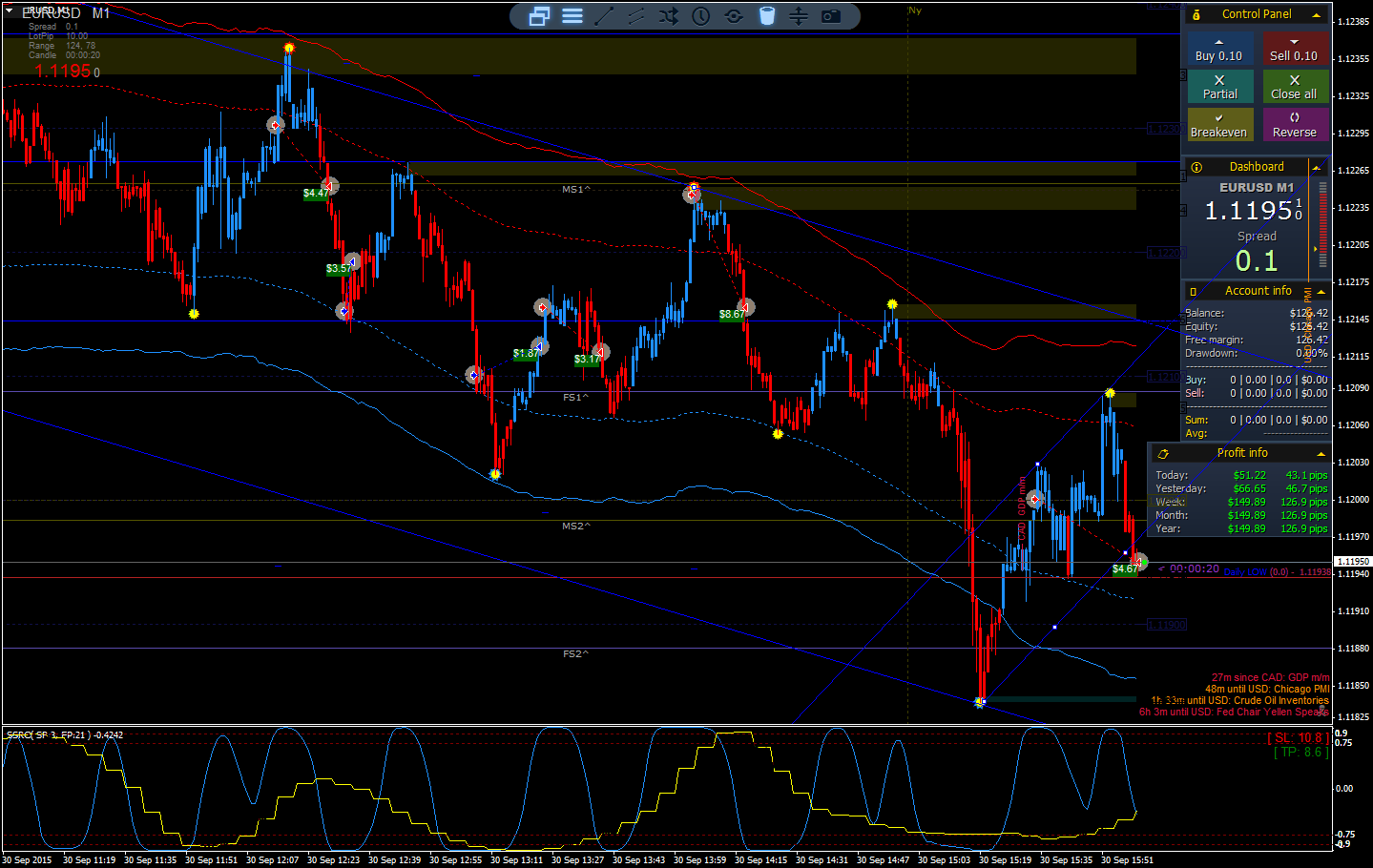
Task: Click the CAD GDP m/m news line
Action: pyautogui.click(x=1270, y=677)
